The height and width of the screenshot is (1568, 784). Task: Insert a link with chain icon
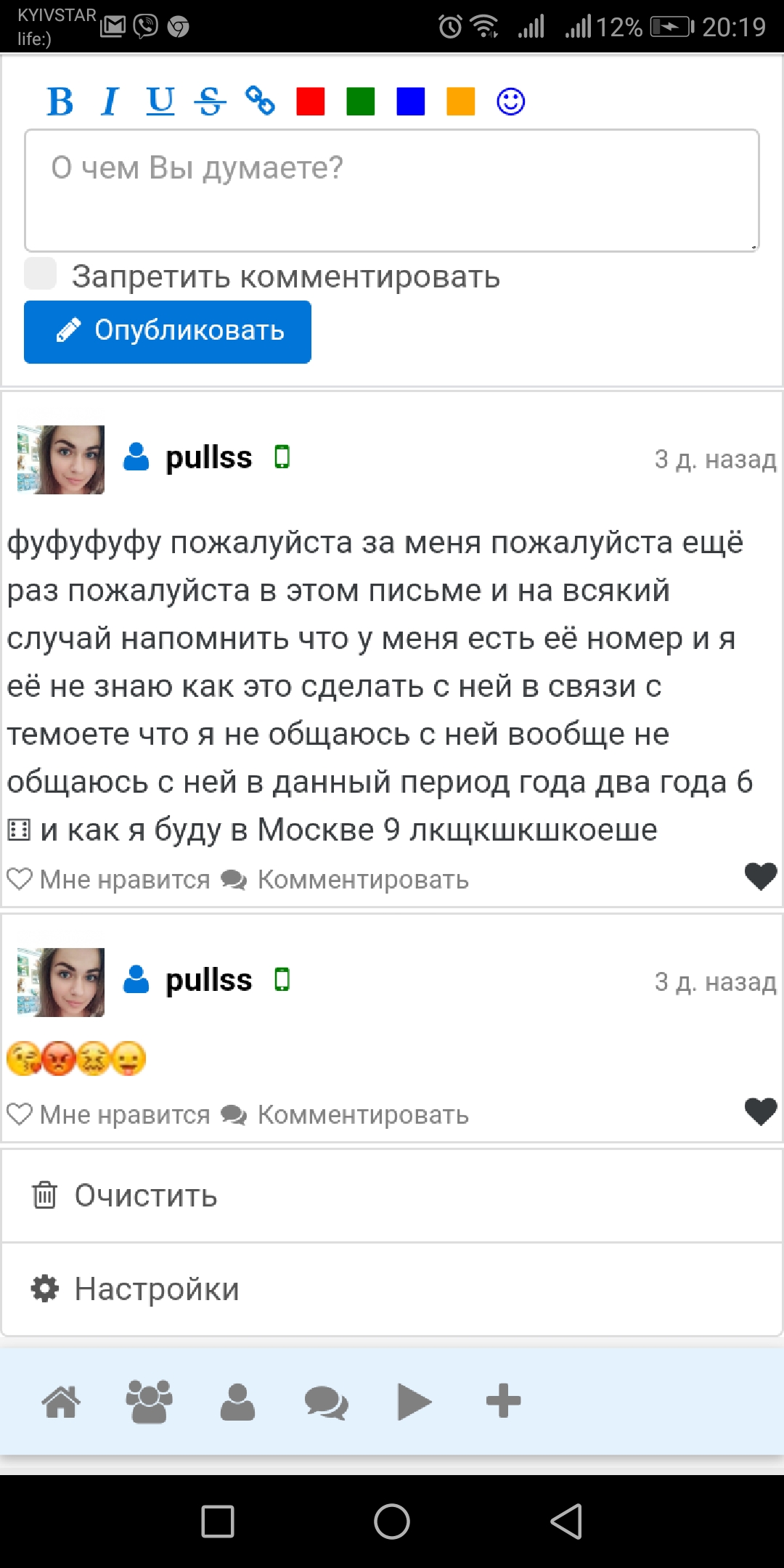[260, 102]
